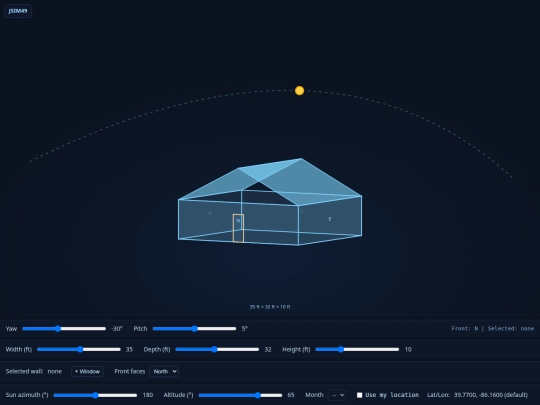Open the Month dropdown
540x405 pixels.
click(x=337, y=395)
